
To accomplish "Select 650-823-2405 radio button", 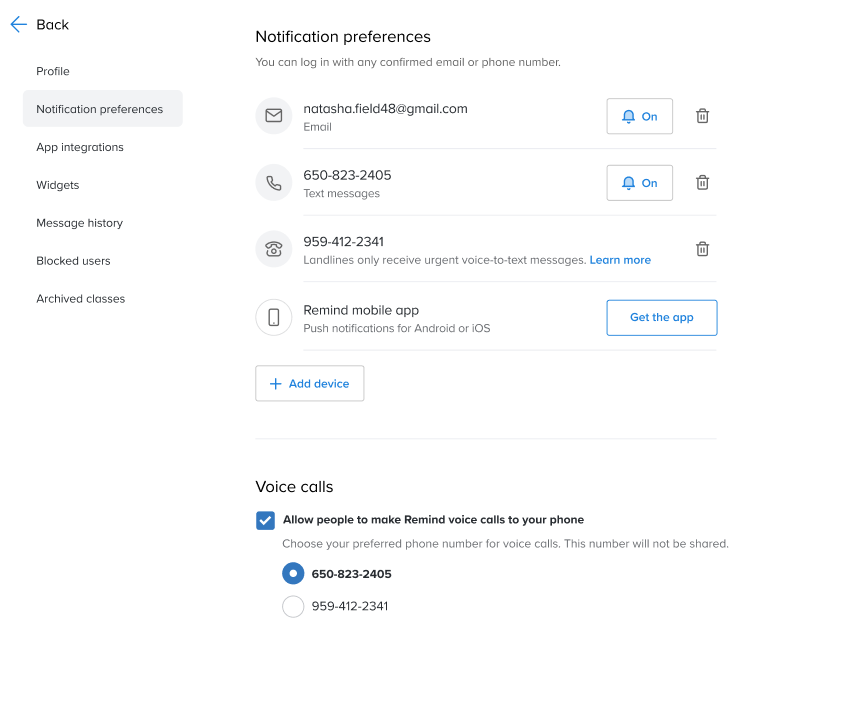I will click(x=293, y=574).
